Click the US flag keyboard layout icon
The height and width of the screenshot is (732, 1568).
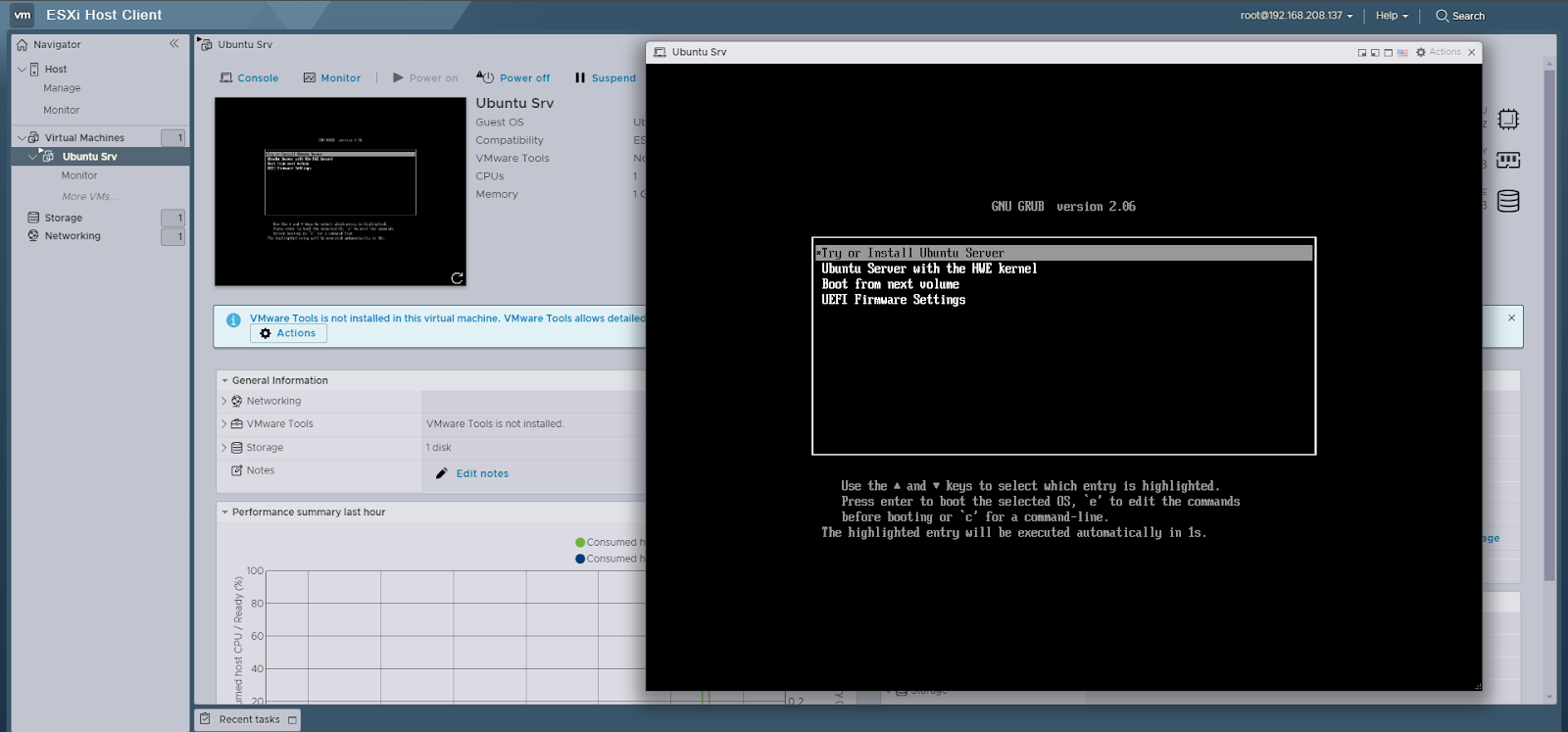1402,52
